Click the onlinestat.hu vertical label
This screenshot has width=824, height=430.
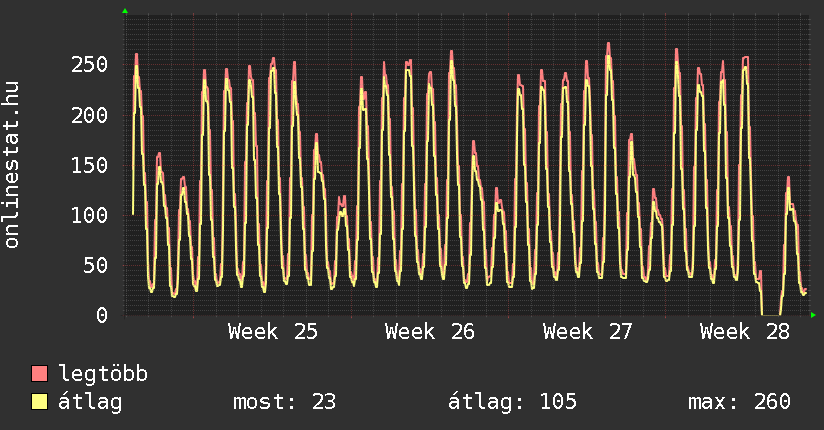pyautogui.click(x=11, y=165)
